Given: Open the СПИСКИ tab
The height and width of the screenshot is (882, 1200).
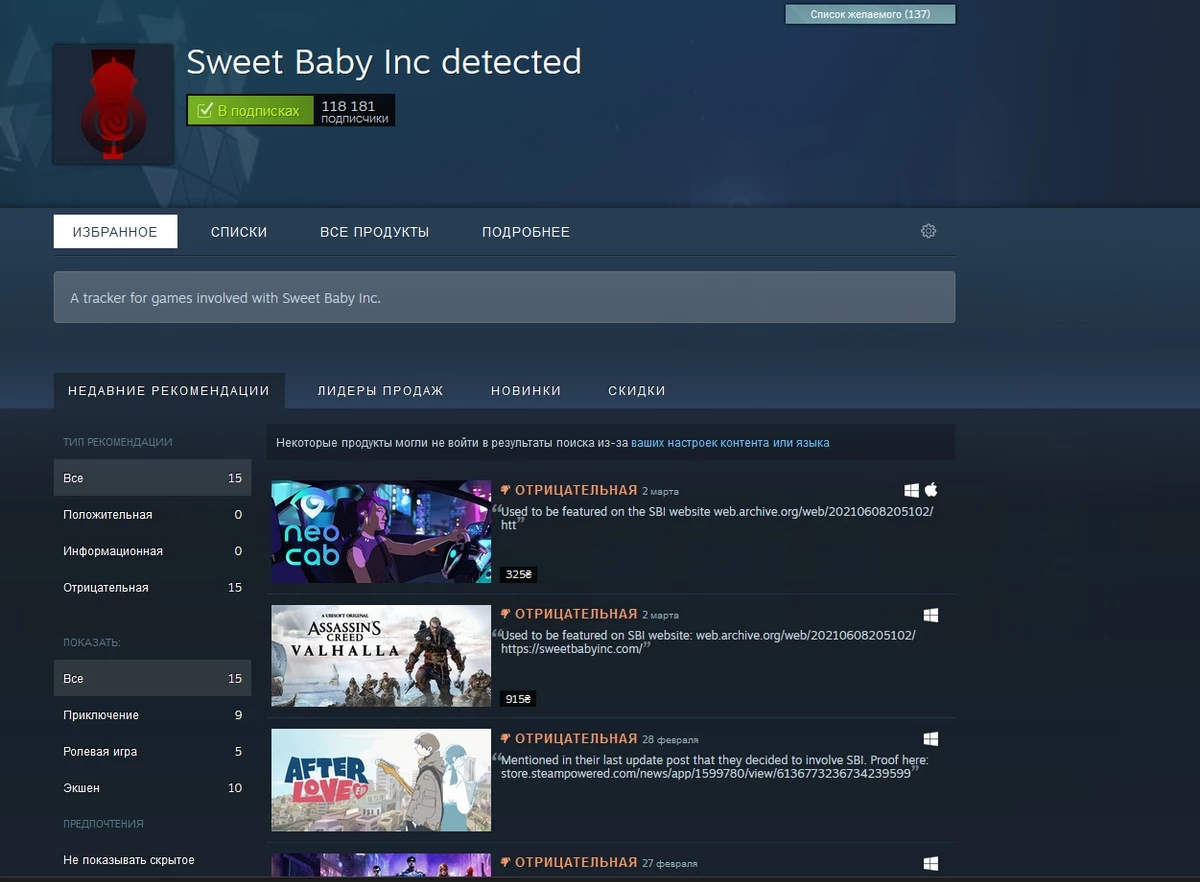Looking at the screenshot, I should pyautogui.click(x=239, y=231).
